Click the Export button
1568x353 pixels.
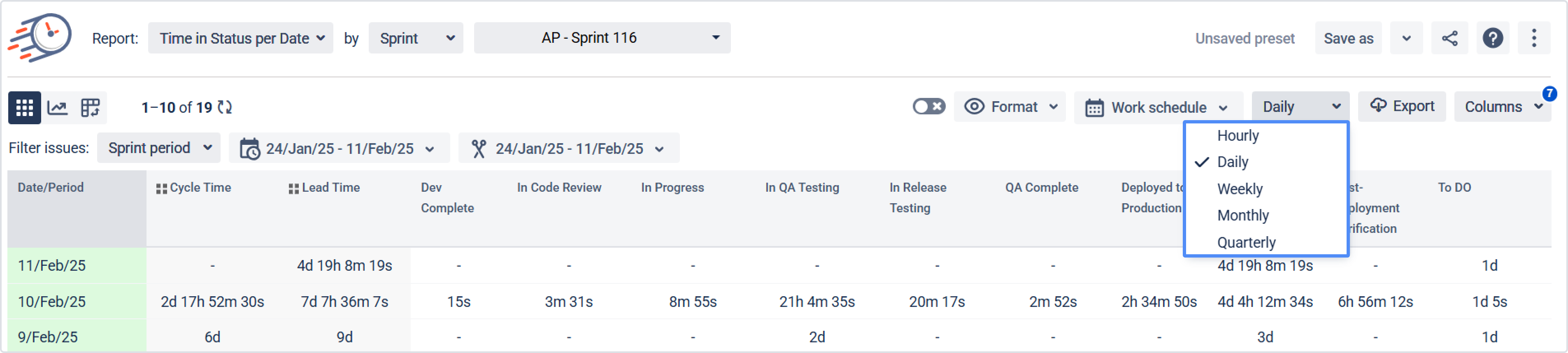pos(1402,107)
